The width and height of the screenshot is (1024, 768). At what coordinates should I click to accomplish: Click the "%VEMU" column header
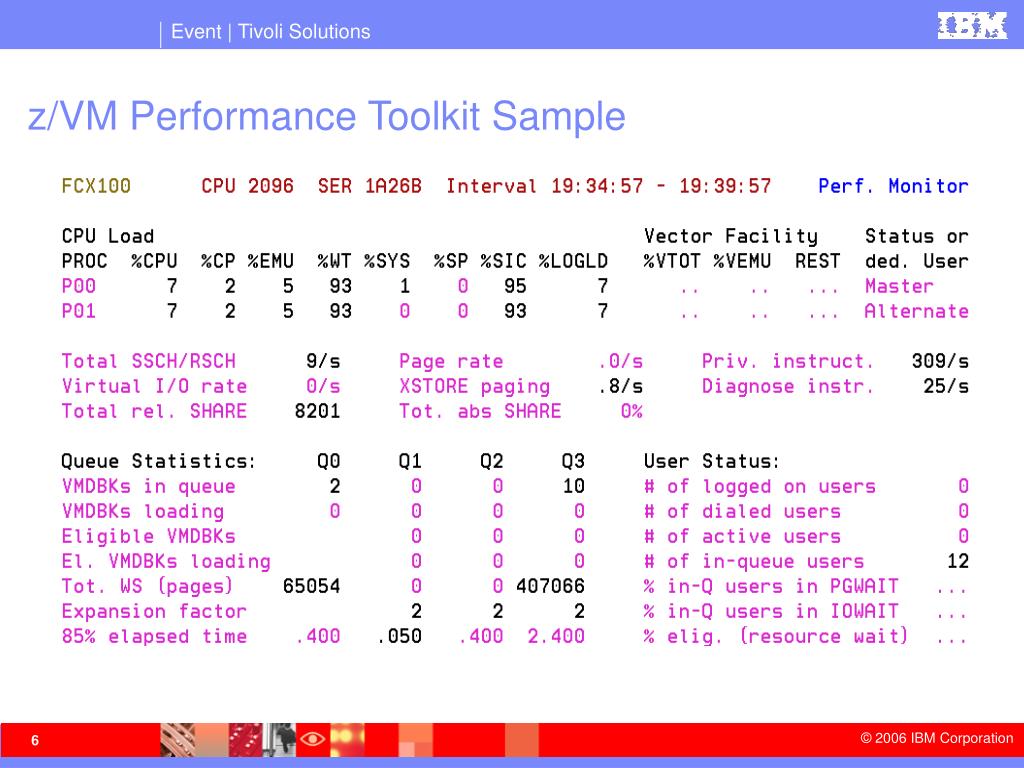pos(742,261)
